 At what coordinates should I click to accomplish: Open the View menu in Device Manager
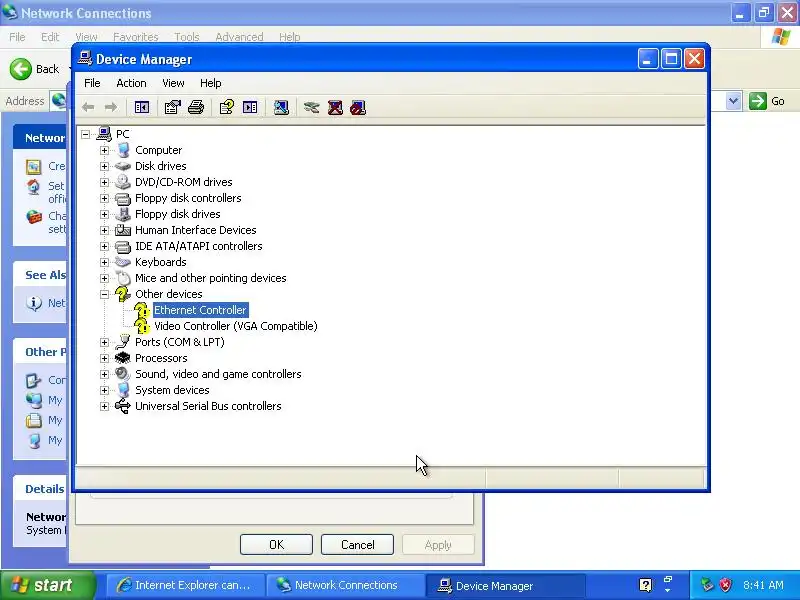pyautogui.click(x=173, y=83)
